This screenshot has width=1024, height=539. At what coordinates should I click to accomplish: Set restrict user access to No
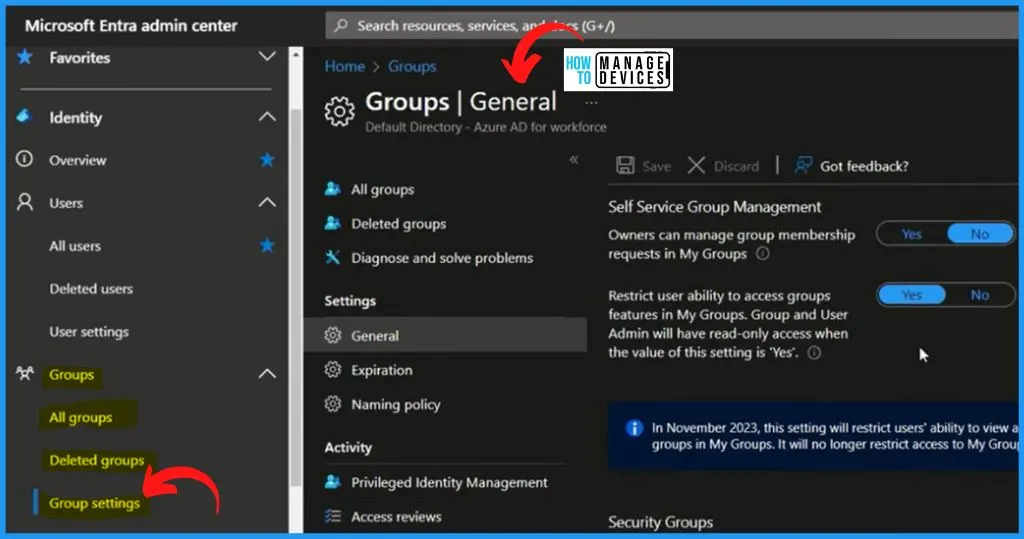coord(980,295)
